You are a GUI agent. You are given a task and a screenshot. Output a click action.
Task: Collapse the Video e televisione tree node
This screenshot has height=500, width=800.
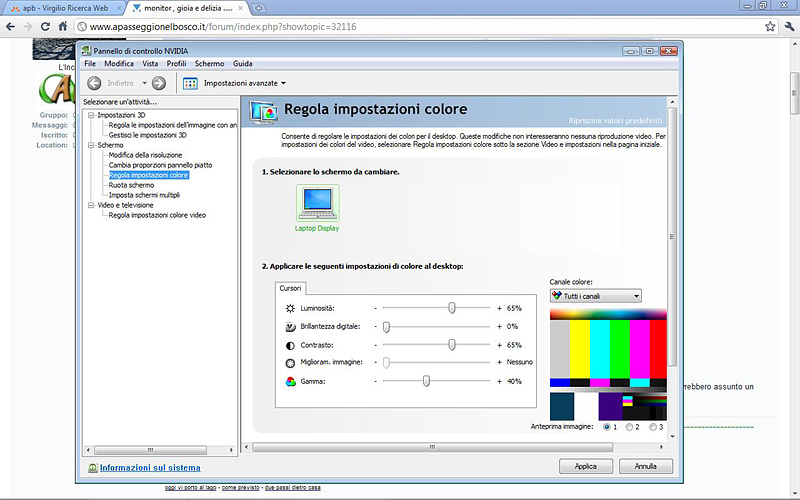[x=90, y=205]
